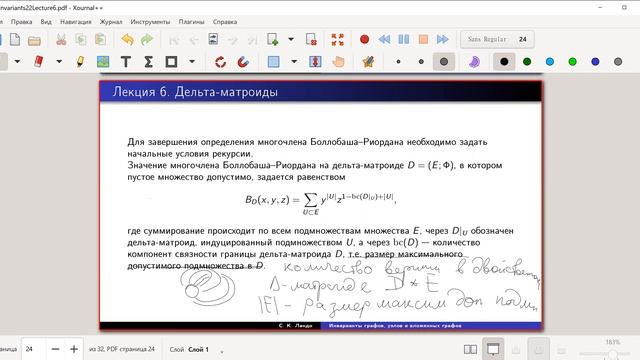This screenshot has height=360, width=640.
Task: Open the Вид menu
Action: point(46,22)
